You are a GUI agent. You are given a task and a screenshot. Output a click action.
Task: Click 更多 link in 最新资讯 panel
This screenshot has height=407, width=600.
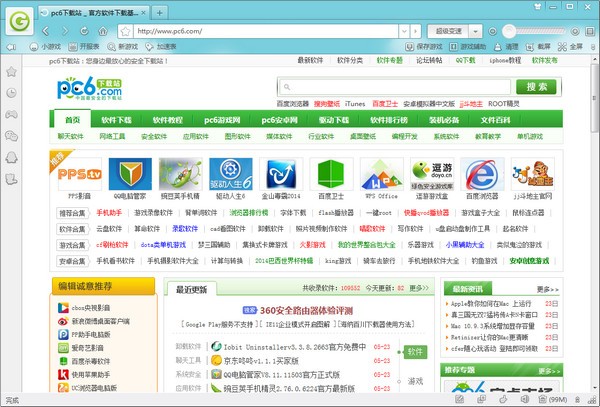[548, 290]
